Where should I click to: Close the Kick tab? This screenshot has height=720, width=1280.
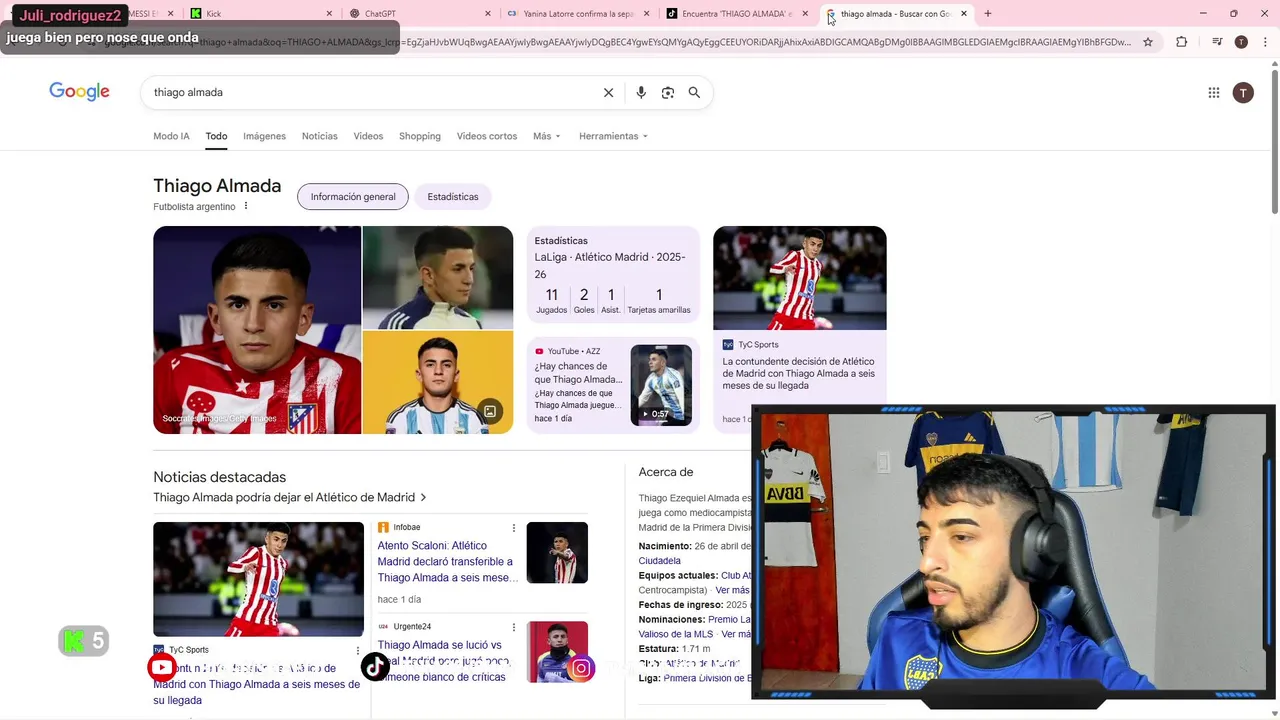click(330, 14)
